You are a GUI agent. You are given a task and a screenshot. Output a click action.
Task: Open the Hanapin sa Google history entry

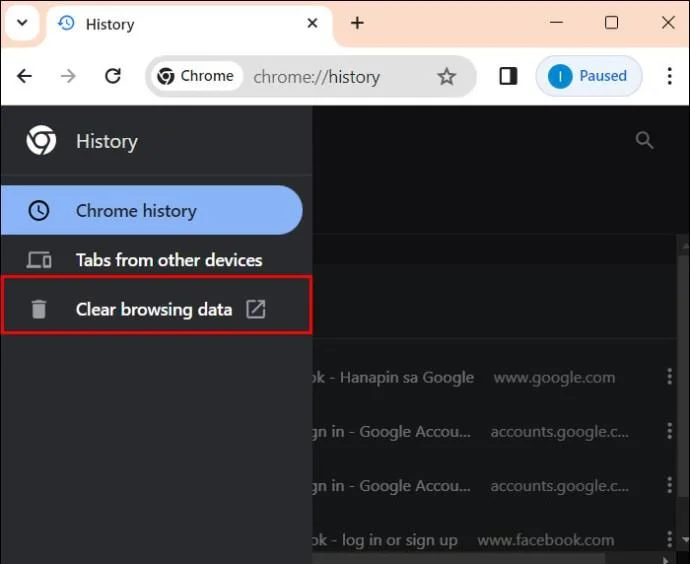click(393, 377)
